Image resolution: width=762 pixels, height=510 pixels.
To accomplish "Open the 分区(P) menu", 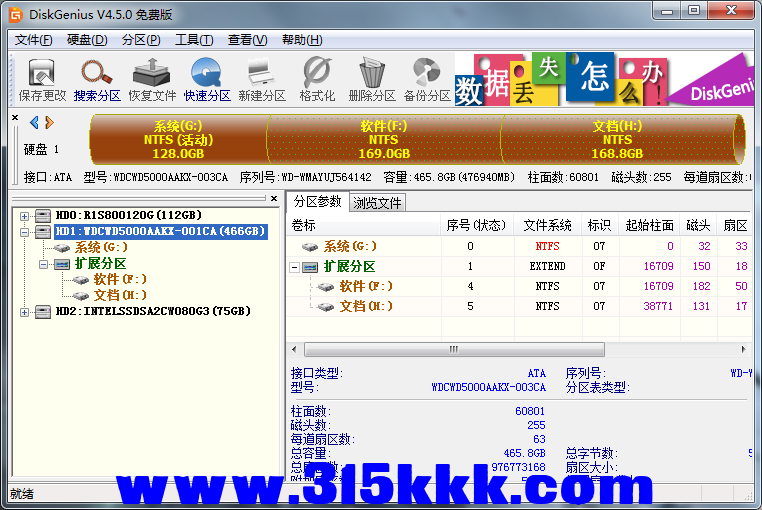I will [141, 40].
